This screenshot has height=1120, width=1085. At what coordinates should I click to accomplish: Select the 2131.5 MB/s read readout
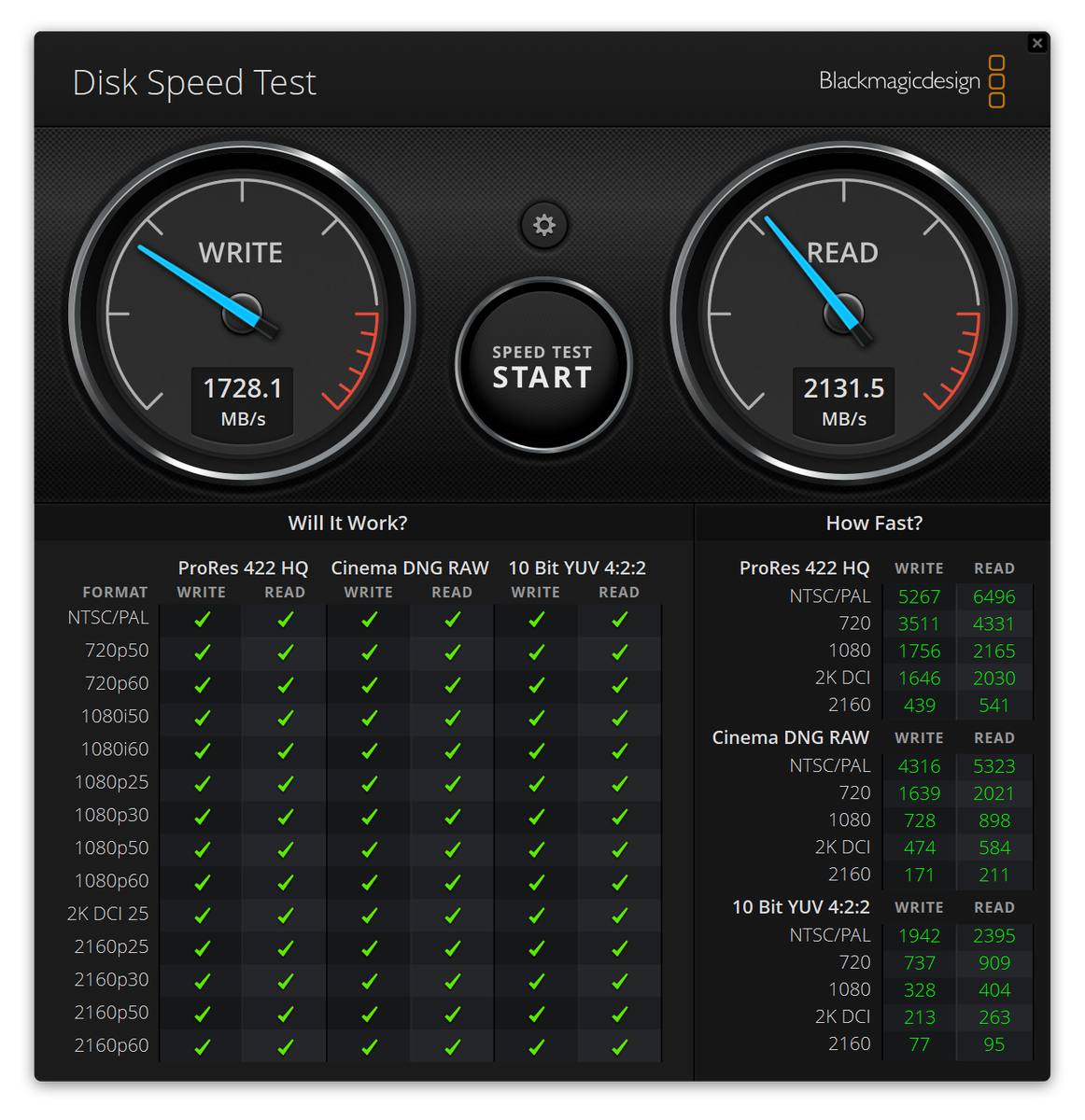pyautogui.click(x=844, y=401)
